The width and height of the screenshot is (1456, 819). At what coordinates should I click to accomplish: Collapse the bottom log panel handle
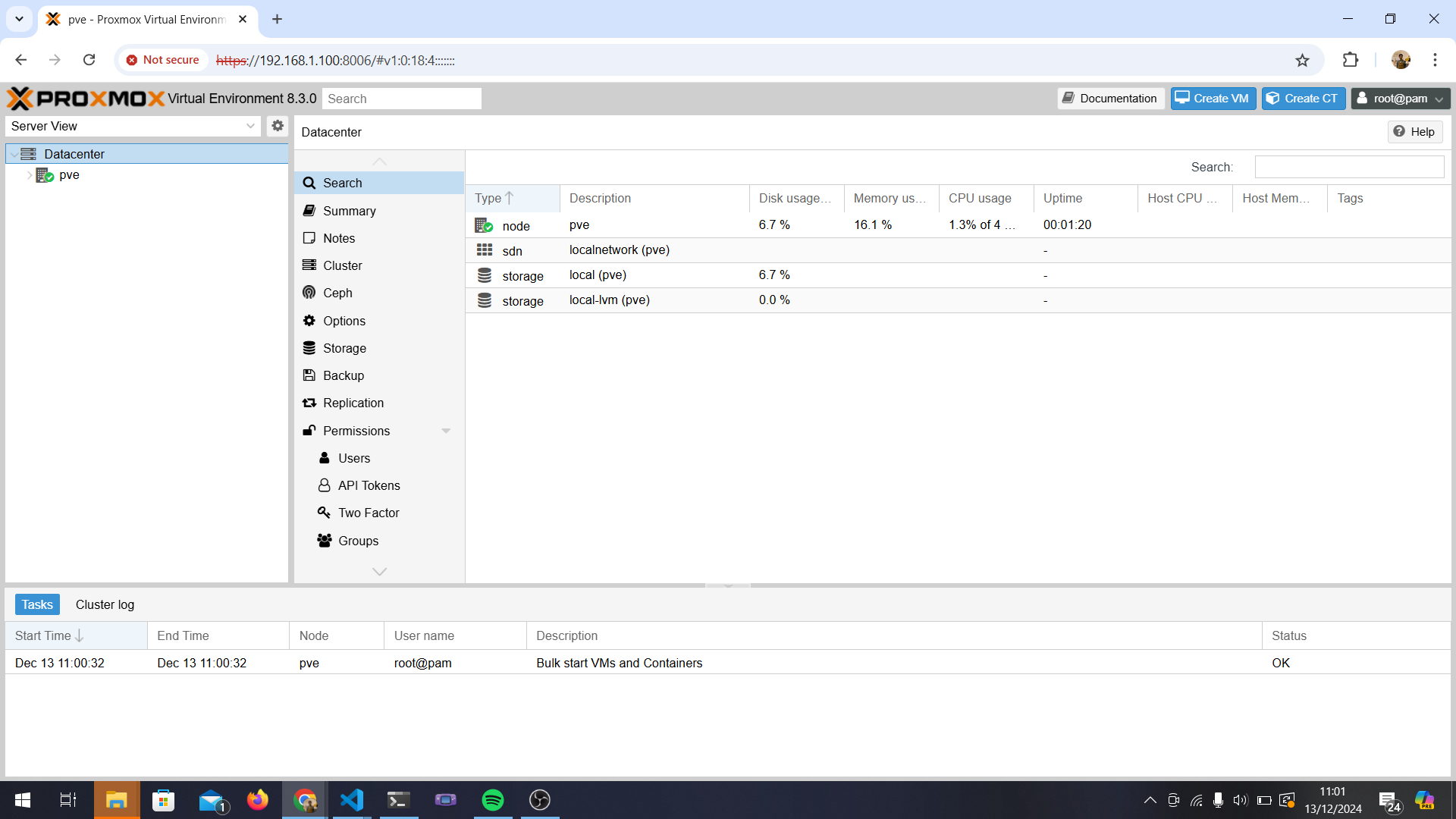coord(728,585)
